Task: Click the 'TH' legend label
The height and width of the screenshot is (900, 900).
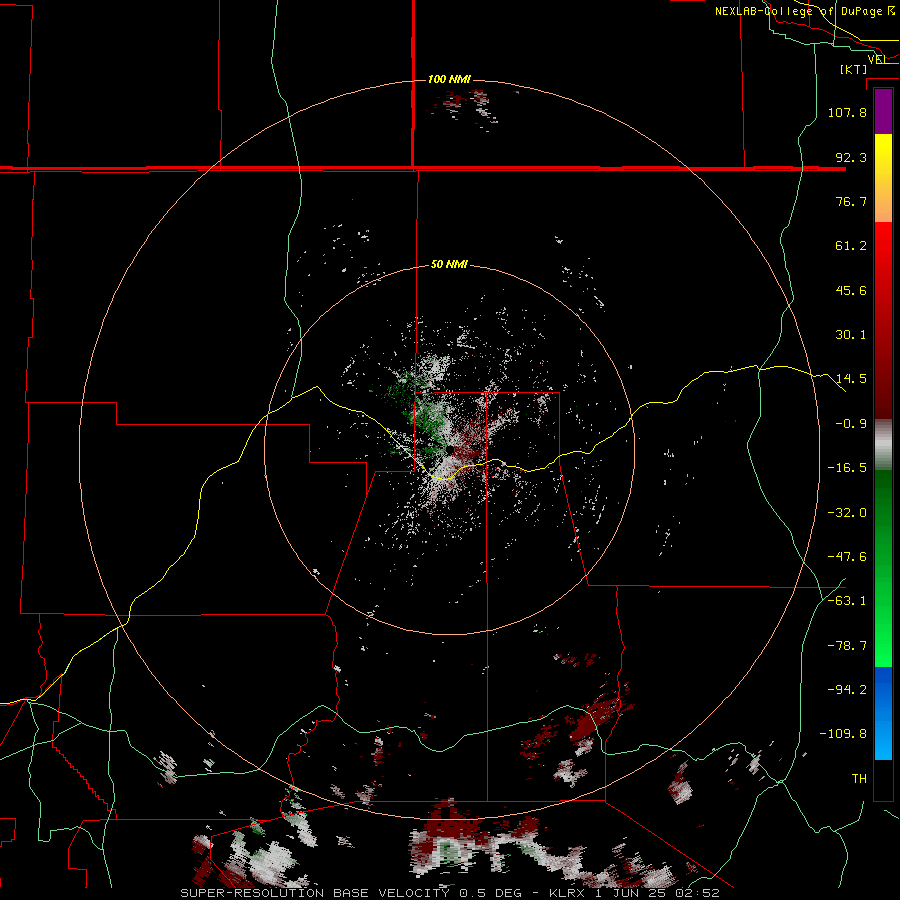Action: point(859,778)
